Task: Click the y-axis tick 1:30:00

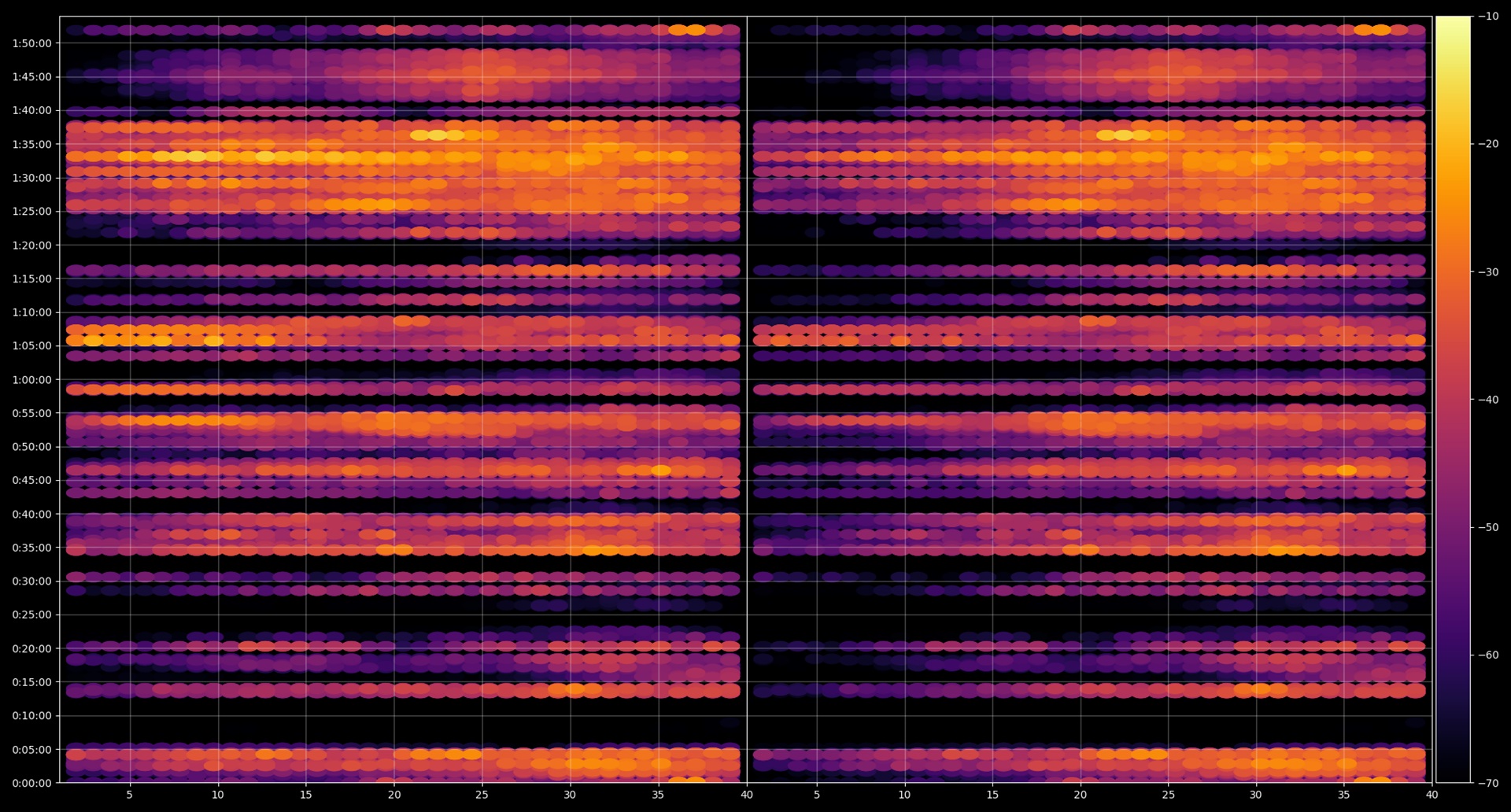Action: pyautogui.click(x=31, y=178)
